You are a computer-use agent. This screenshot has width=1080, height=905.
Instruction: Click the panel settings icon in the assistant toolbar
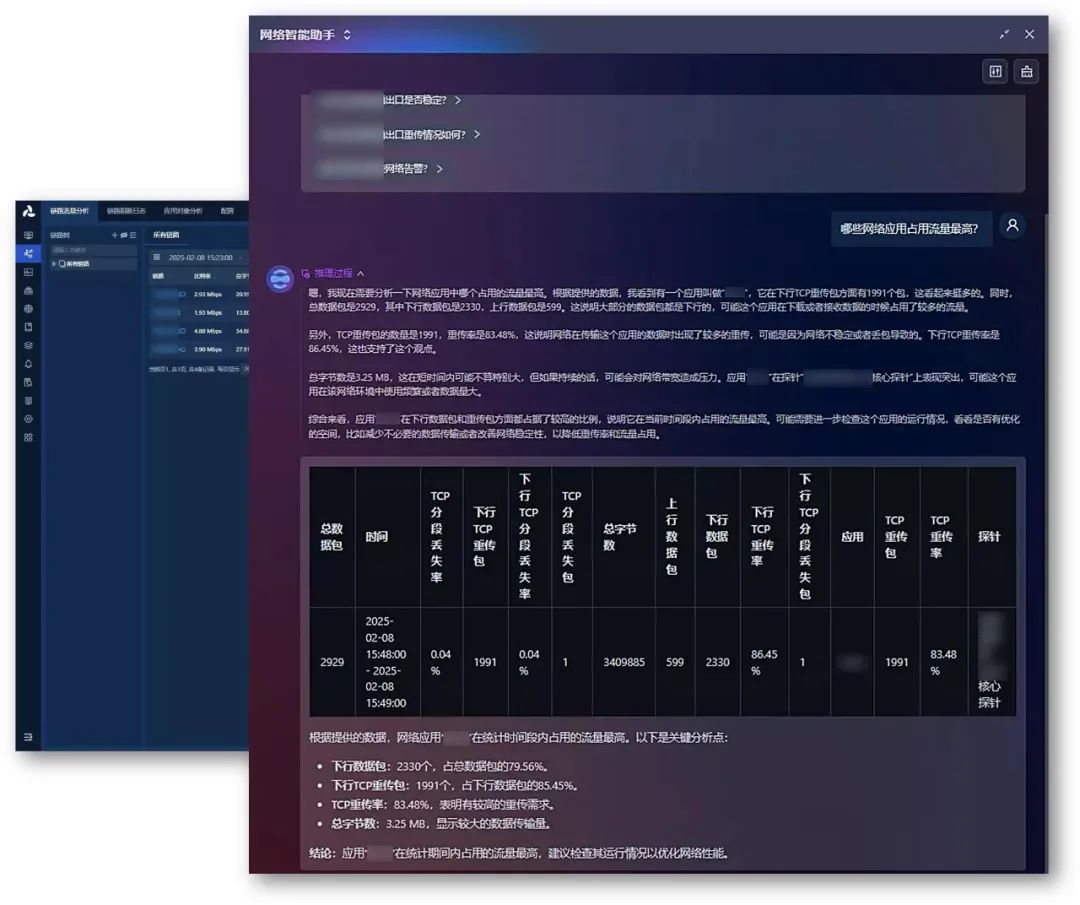[x=995, y=72]
